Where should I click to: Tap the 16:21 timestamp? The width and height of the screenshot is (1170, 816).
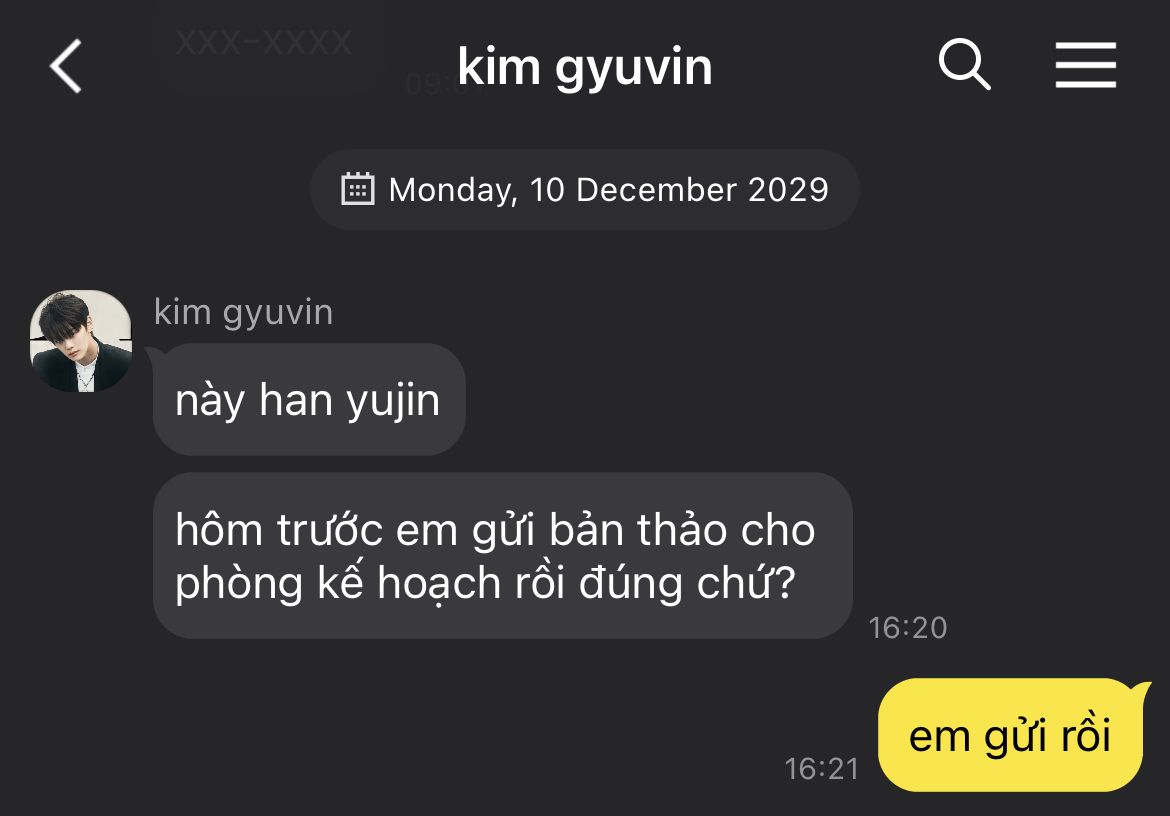point(822,769)
